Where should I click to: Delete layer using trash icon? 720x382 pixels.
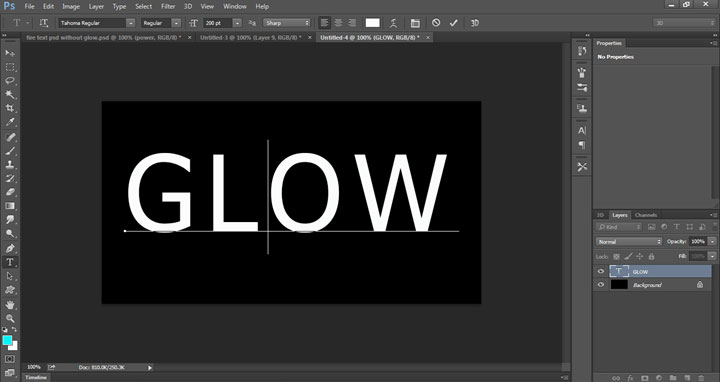701,378
